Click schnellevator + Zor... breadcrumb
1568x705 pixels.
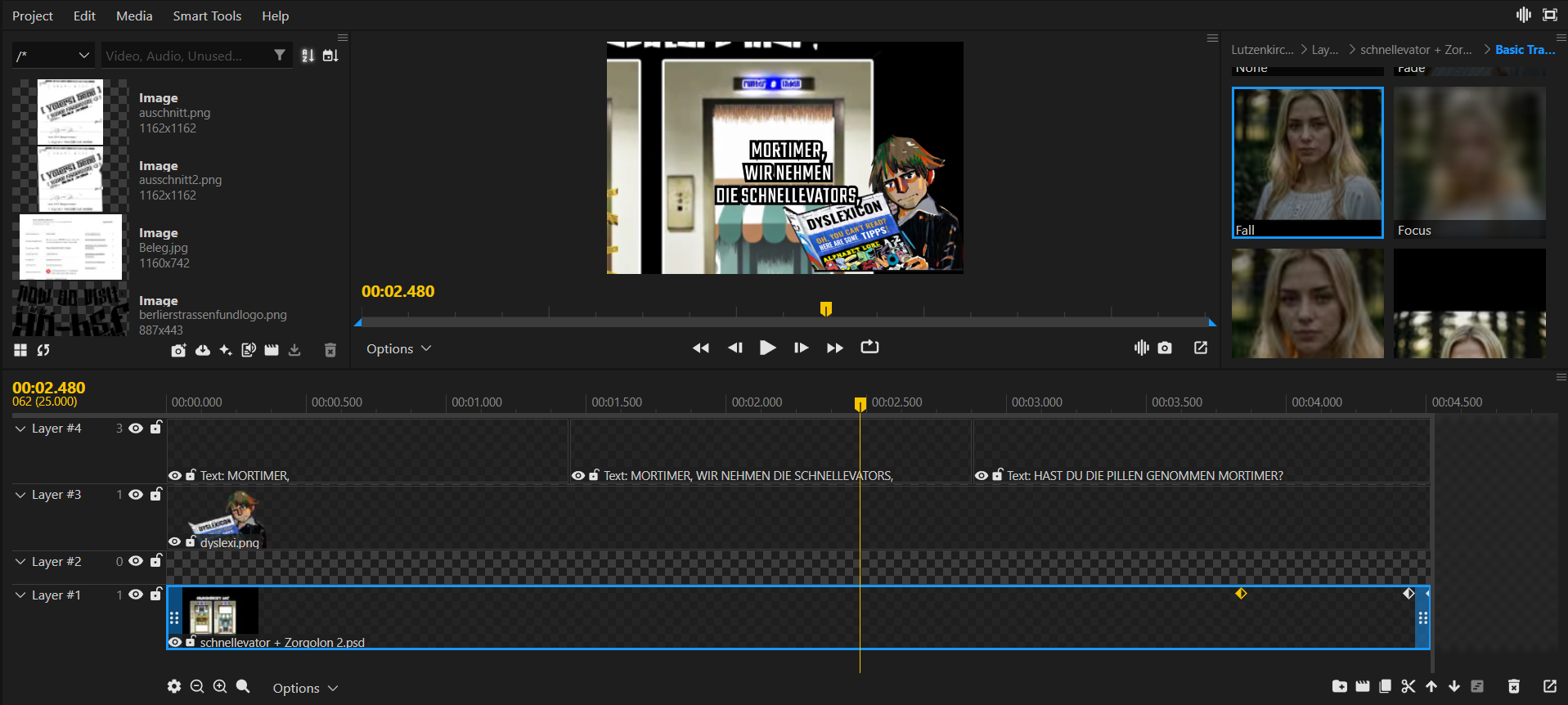point(1416,50)
